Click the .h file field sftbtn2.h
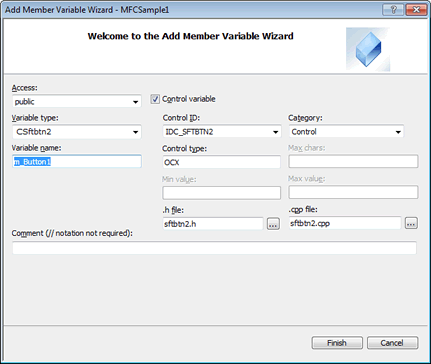Screen dimensions: 431x364 click(x=213, y=224)
